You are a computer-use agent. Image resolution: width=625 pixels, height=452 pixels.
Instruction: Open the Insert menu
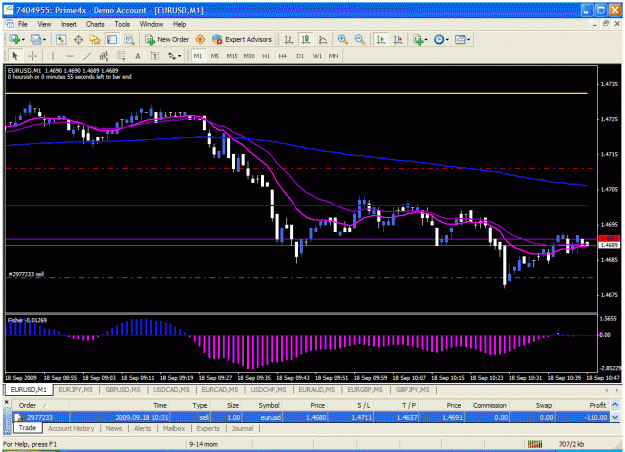click(x=69, y=24)
